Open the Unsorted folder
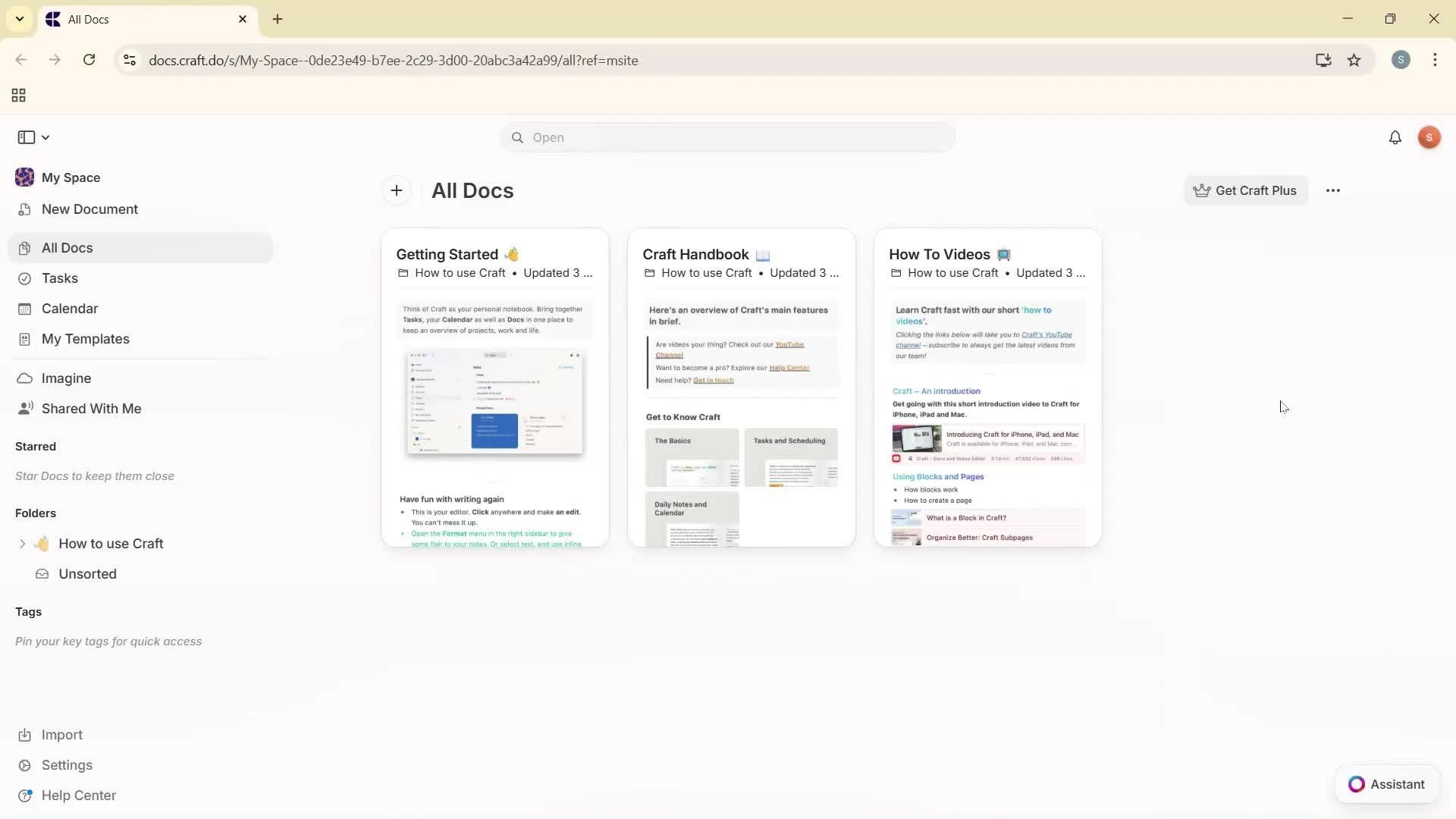 [87, 574]
